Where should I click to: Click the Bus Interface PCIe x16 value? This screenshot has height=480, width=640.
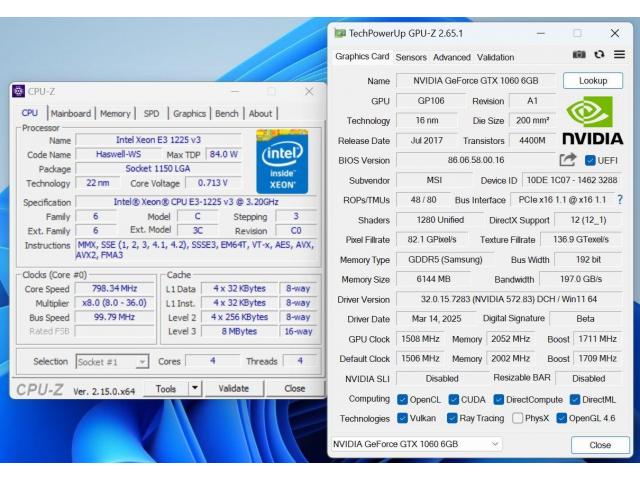pyautogui.click(x=562, y=200)
